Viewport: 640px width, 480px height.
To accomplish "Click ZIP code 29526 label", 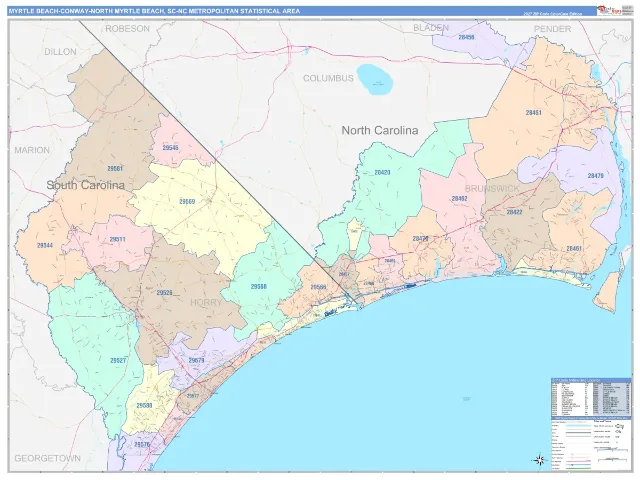I will (164, 293).
